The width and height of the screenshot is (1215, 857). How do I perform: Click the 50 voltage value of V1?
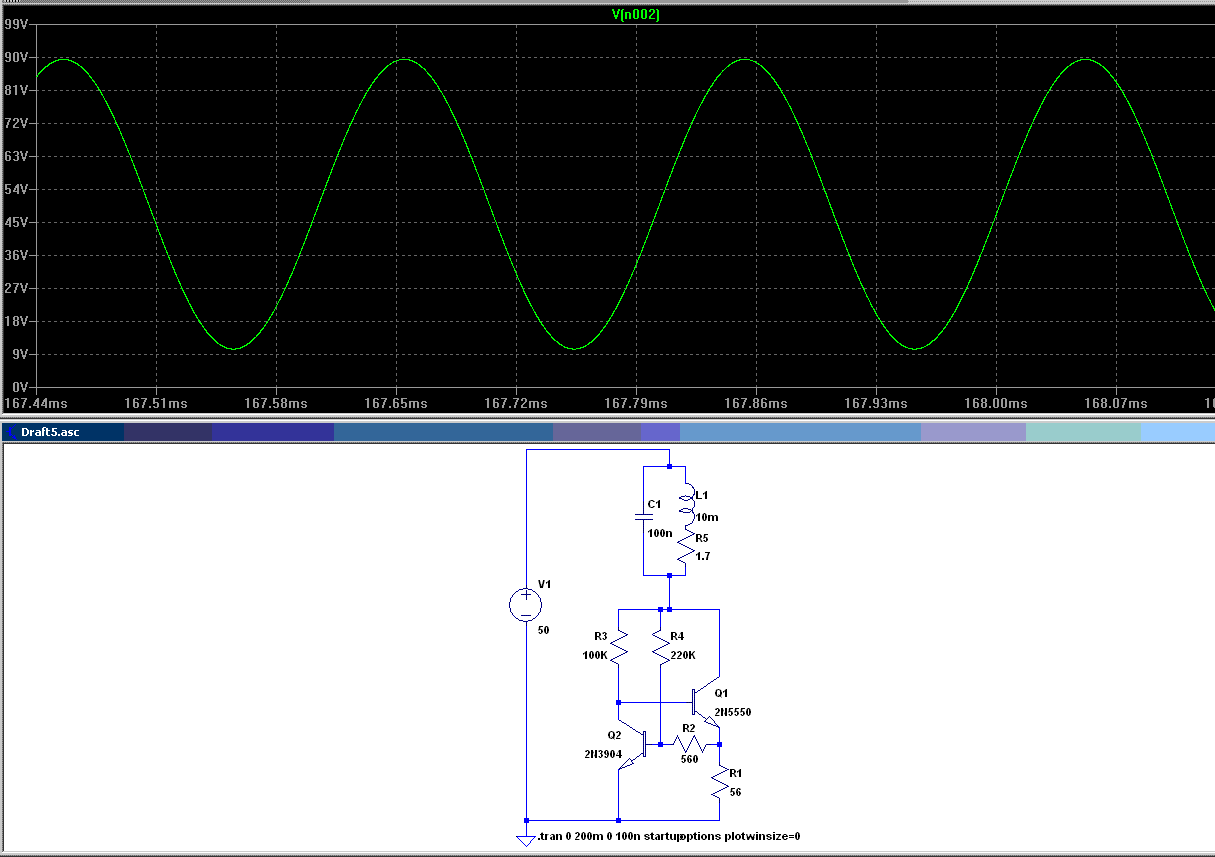[x=544, y=631]
